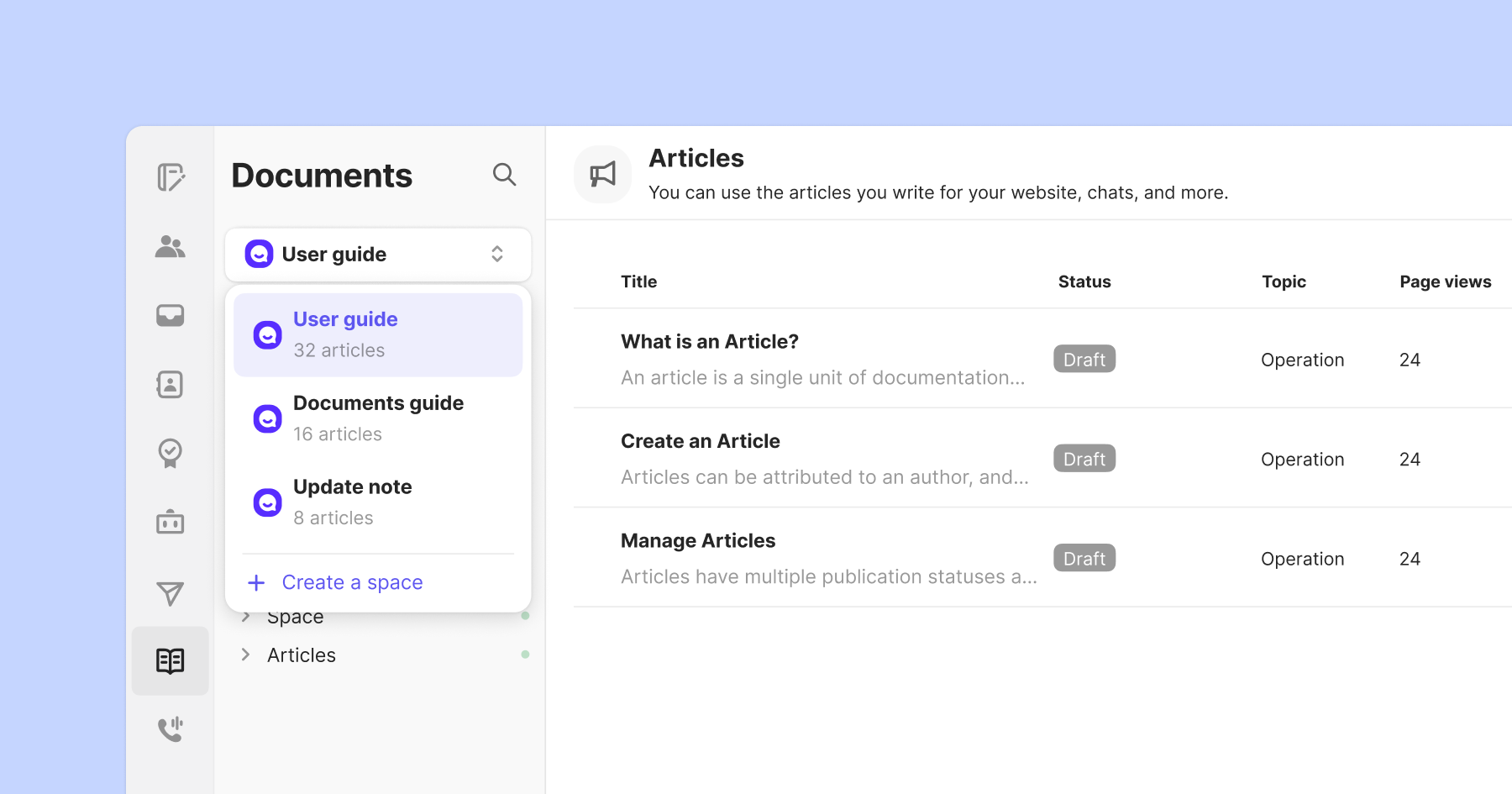Open the notes/compose icon in sidebar
Screen dimensions: 1512x794
click(171, 177)
